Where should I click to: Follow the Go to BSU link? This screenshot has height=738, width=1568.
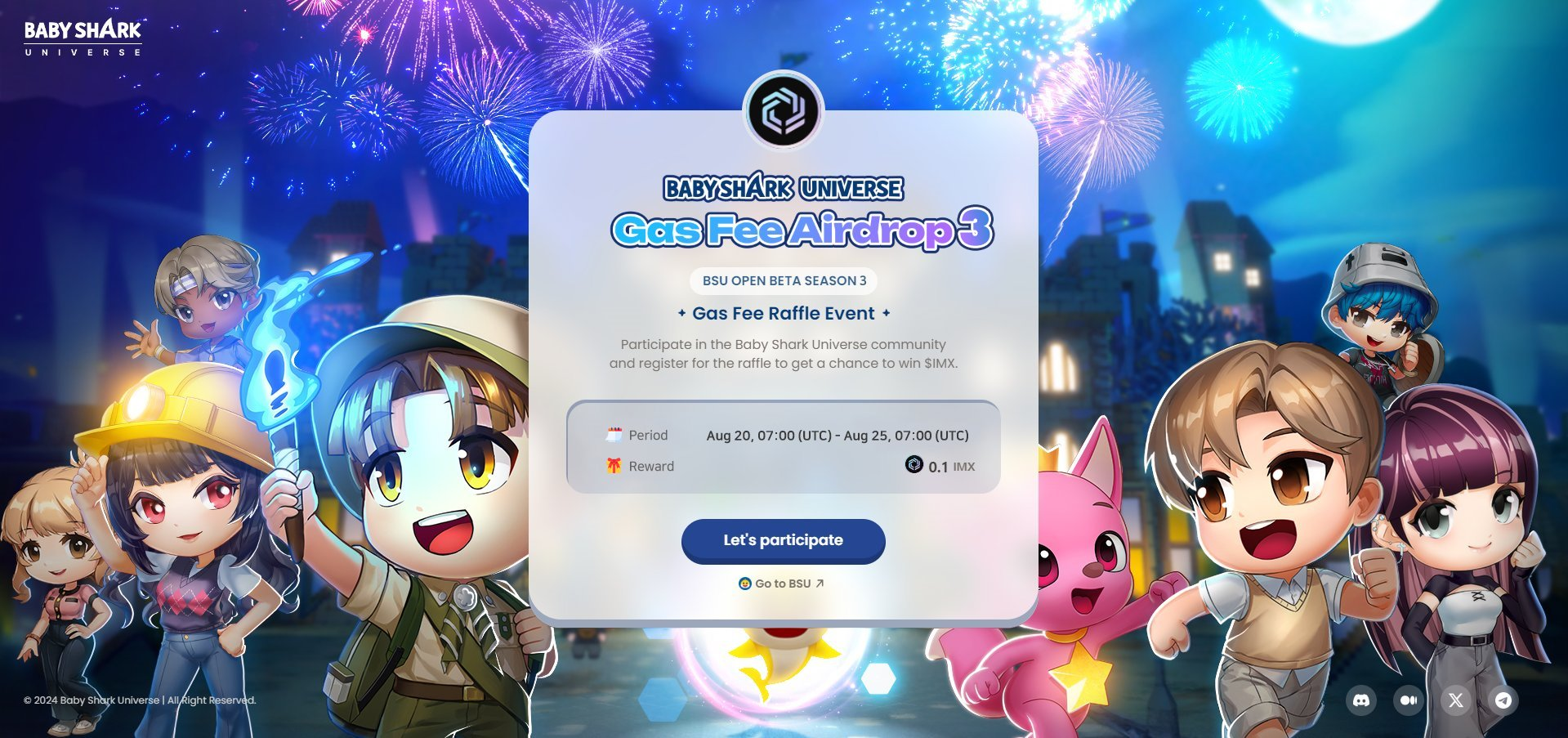coord(782,584)
